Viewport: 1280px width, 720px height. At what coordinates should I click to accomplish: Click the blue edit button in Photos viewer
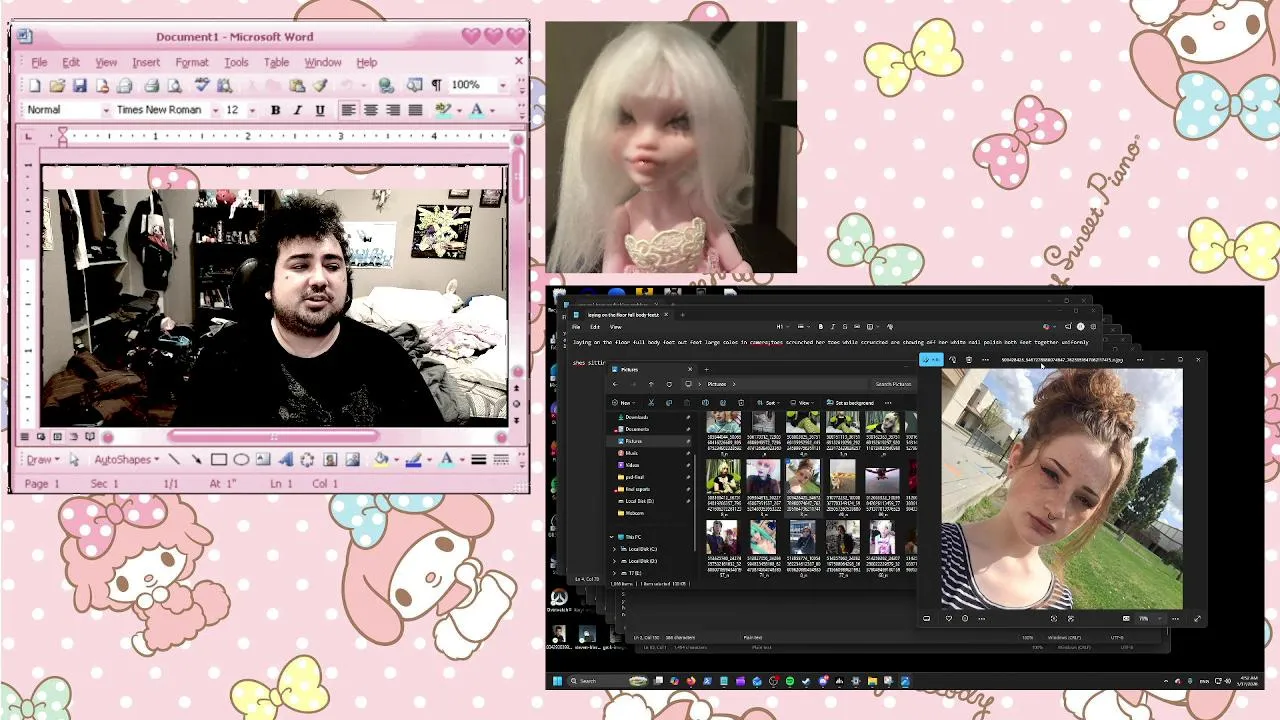pyautogui.click(x=931, y=360)
